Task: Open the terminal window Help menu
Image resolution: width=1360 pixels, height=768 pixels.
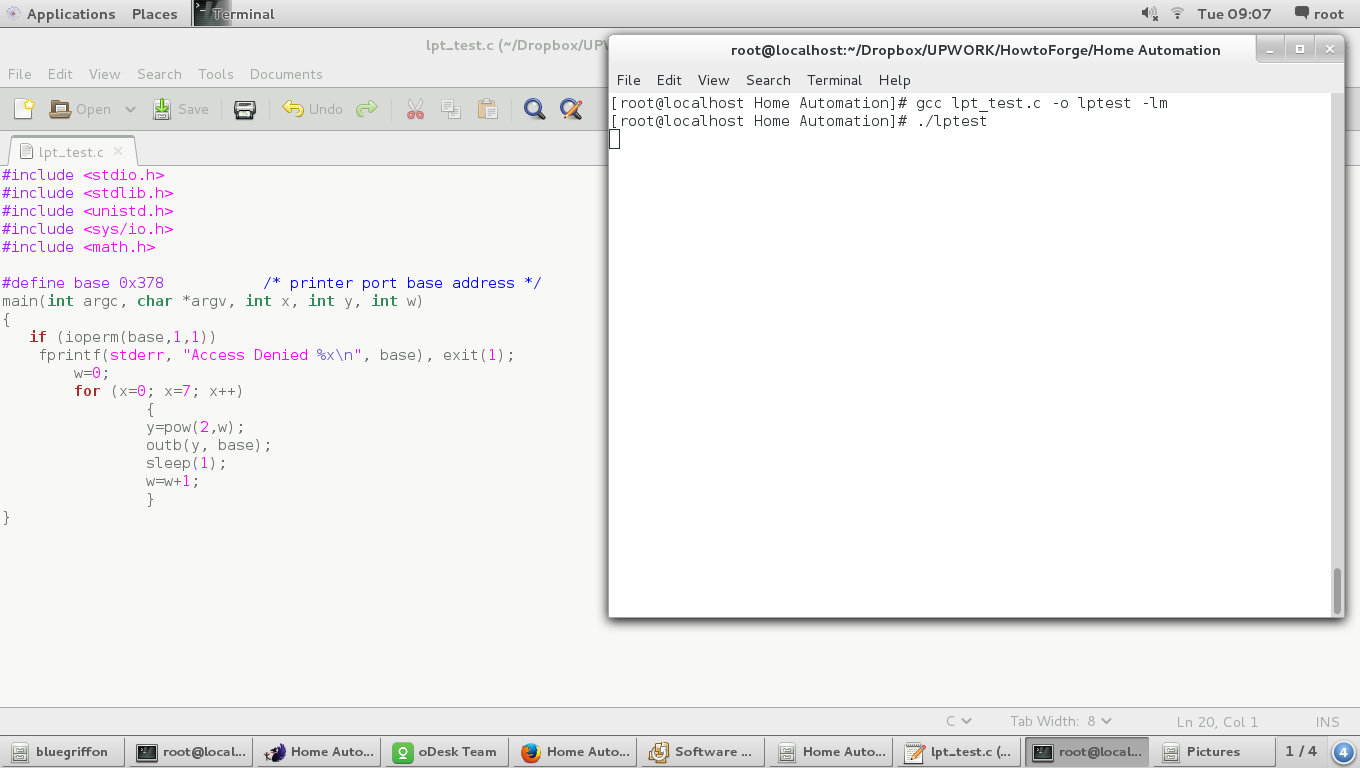Action: click(894, 80)
